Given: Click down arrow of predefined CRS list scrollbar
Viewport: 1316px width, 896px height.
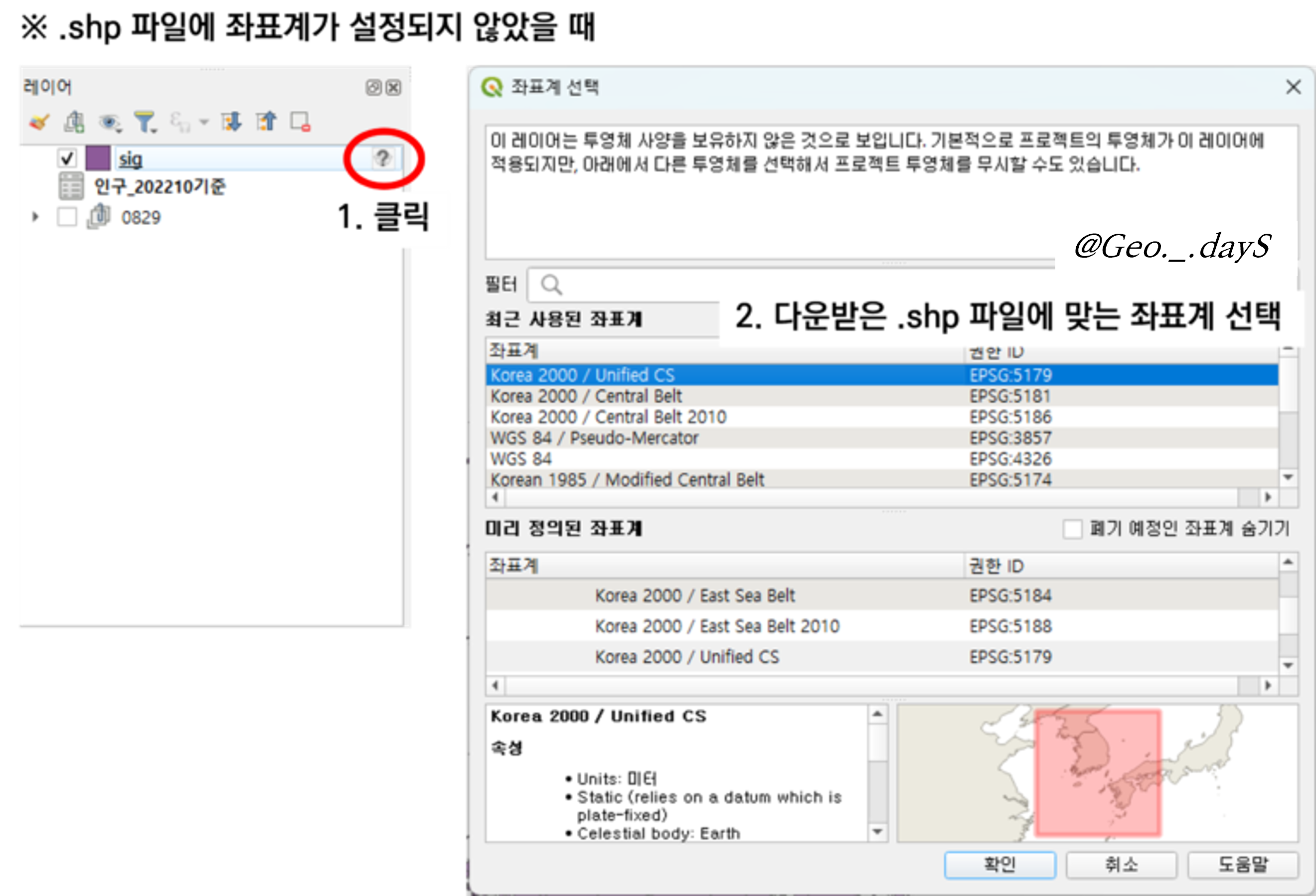Looking at the screenshot, I should 1288,665.
